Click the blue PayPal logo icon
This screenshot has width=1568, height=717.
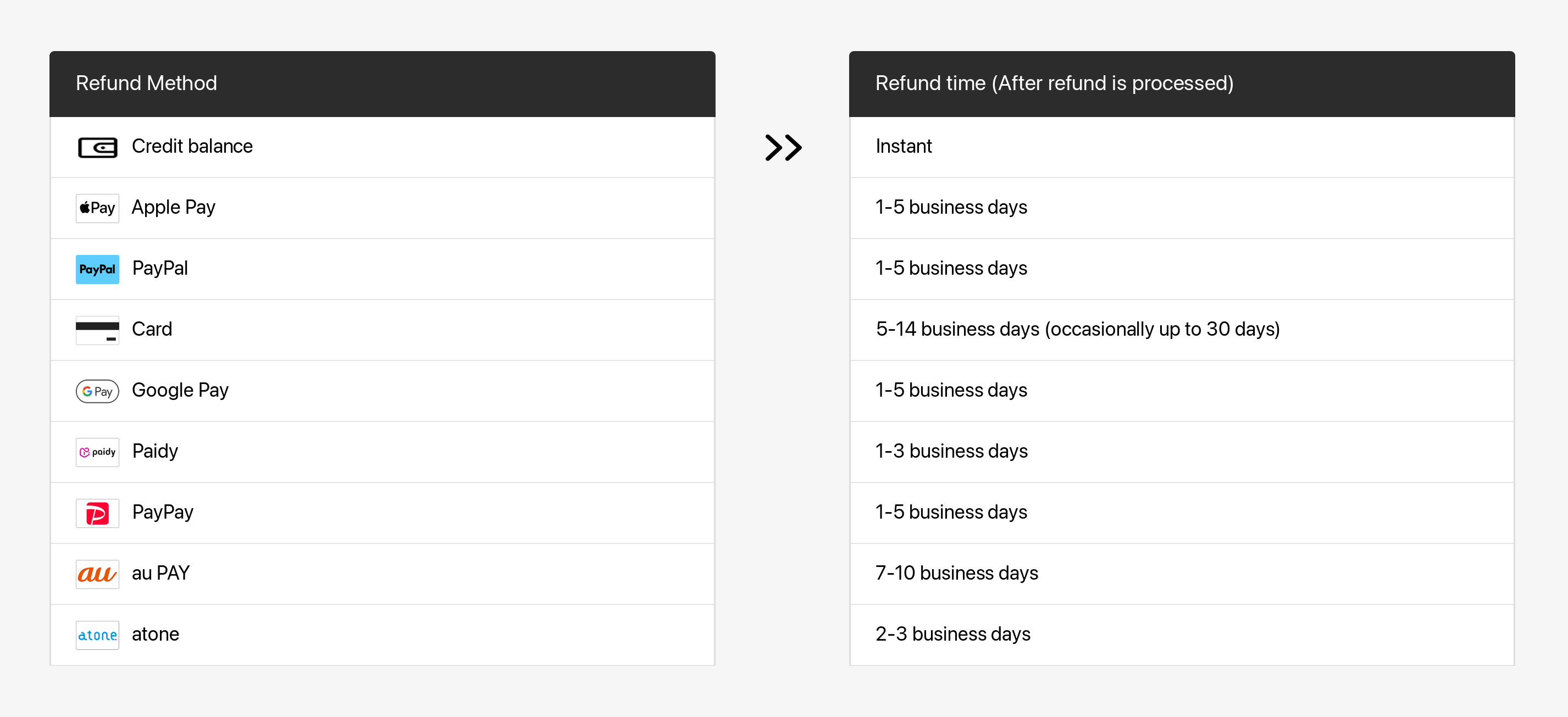pos(97,269)
